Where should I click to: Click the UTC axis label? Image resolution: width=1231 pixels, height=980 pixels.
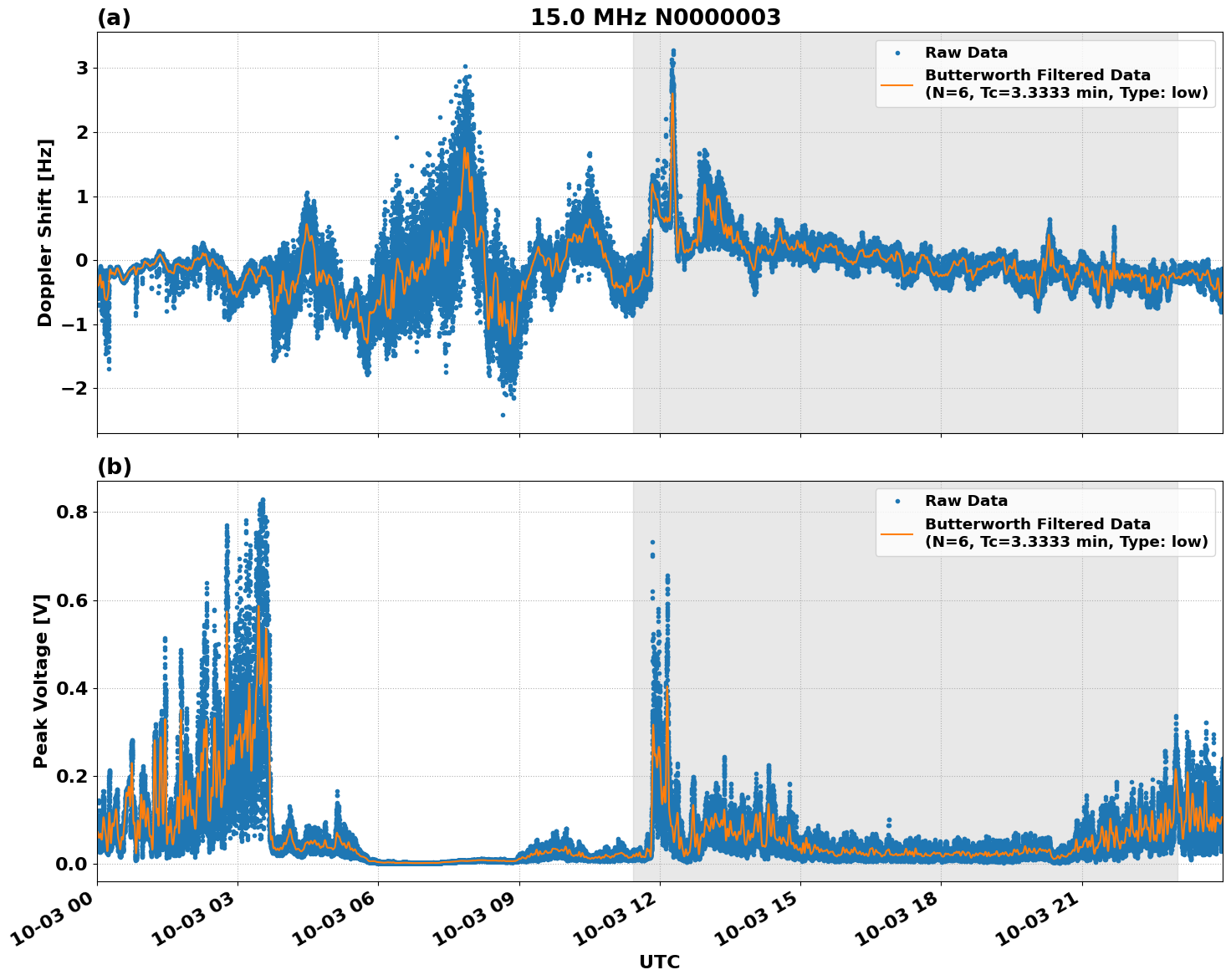coord(657,962)
